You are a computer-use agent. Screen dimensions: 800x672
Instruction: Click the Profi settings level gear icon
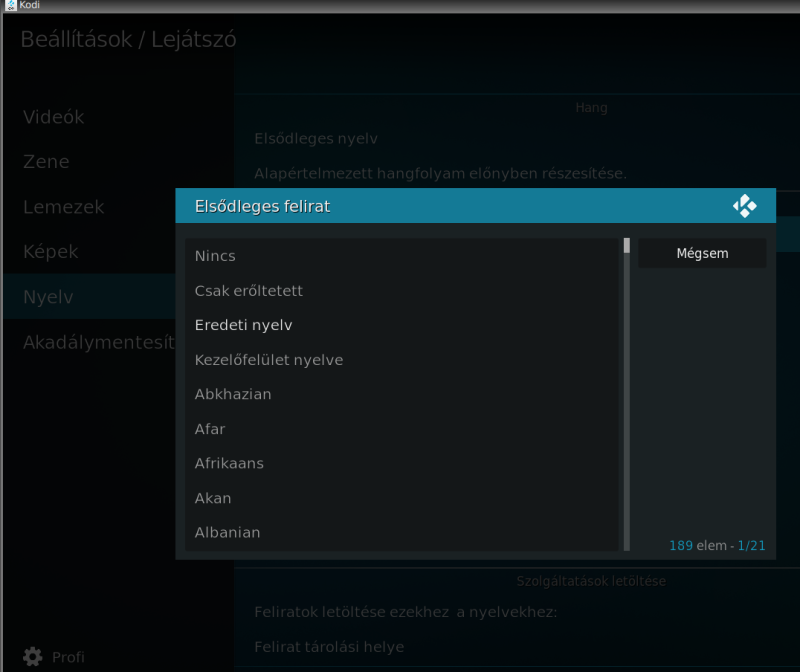(33, 657)
